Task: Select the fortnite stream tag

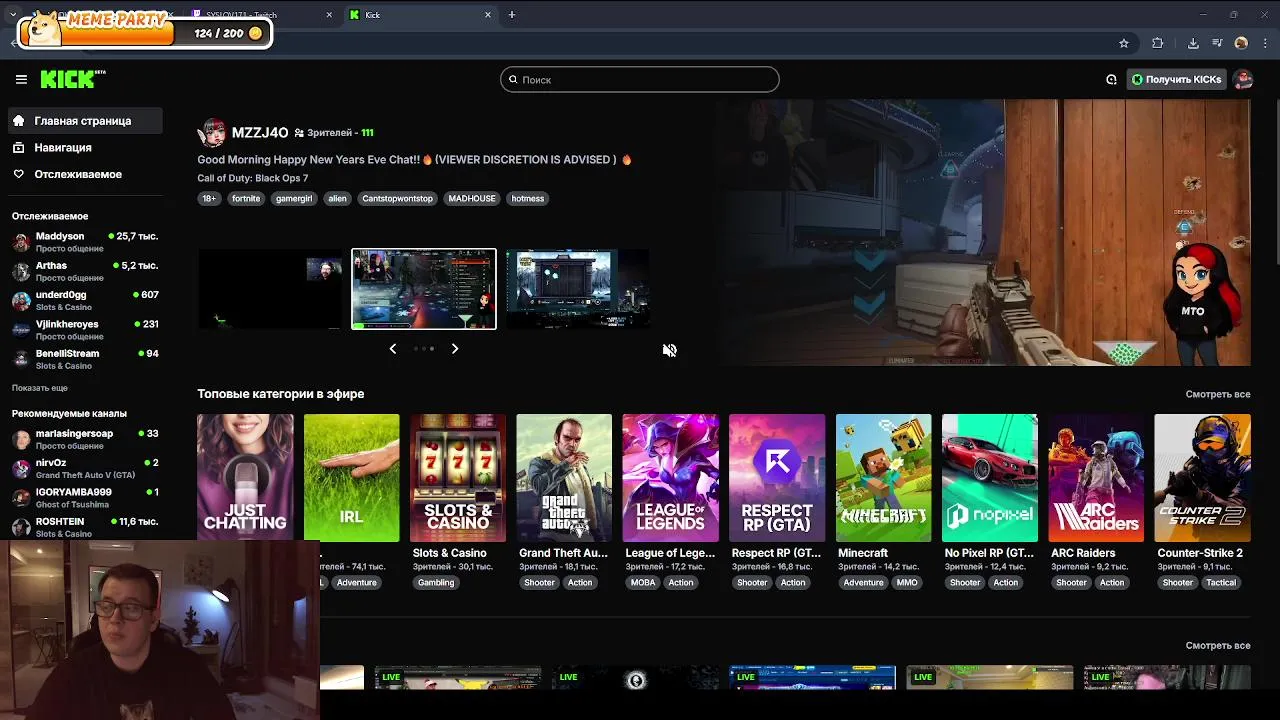Action: (x=246, y=198)
